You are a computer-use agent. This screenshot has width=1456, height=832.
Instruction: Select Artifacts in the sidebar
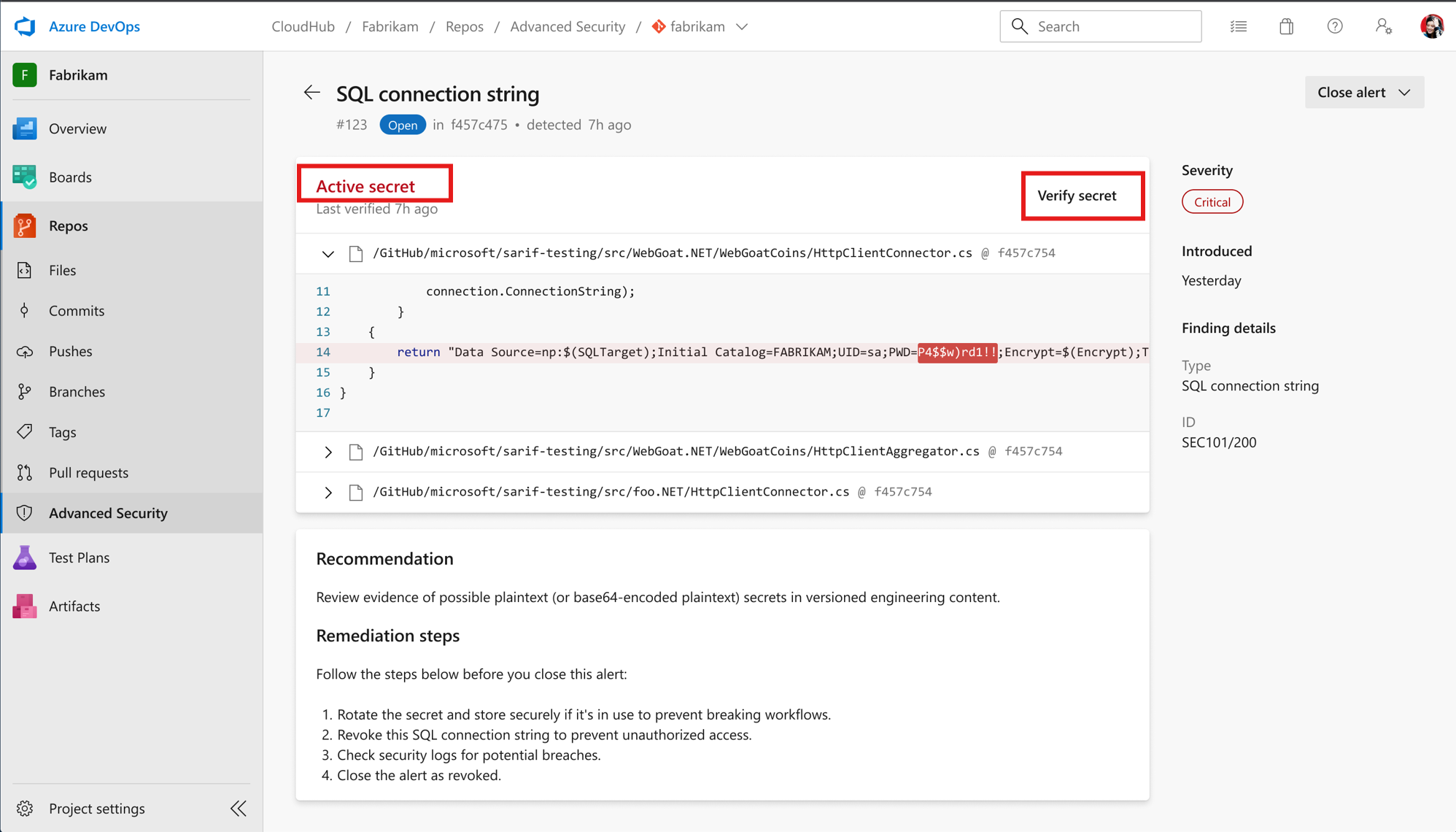[x=133, y=606]
